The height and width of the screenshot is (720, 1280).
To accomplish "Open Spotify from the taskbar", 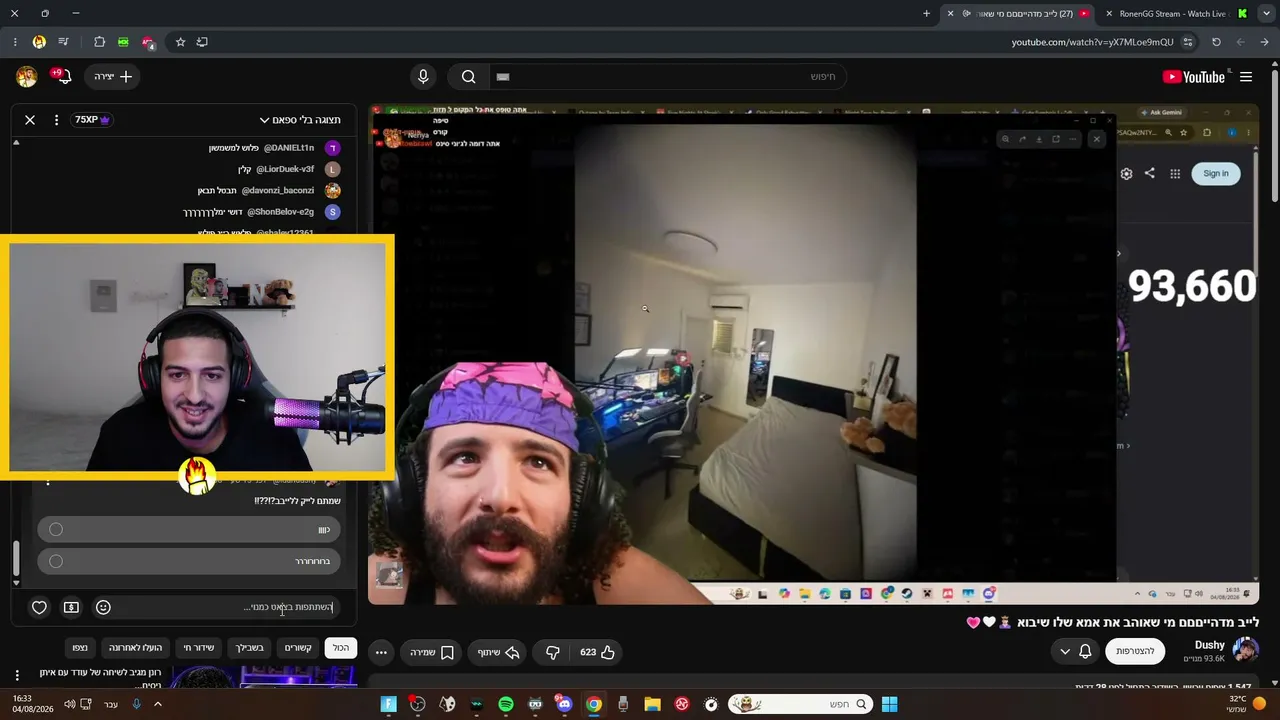I will (x=506, y=704).
